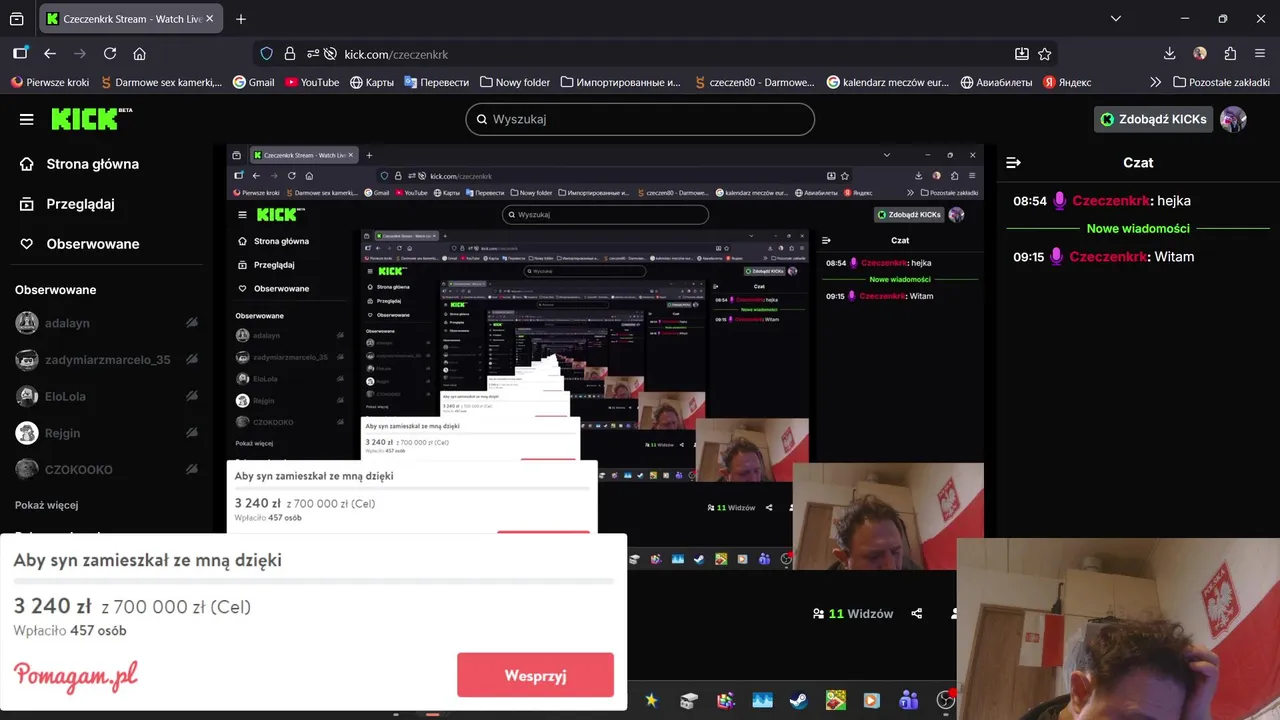Click the KICK logo
This screenshot has width=1280, height=720.
(92, 119)
